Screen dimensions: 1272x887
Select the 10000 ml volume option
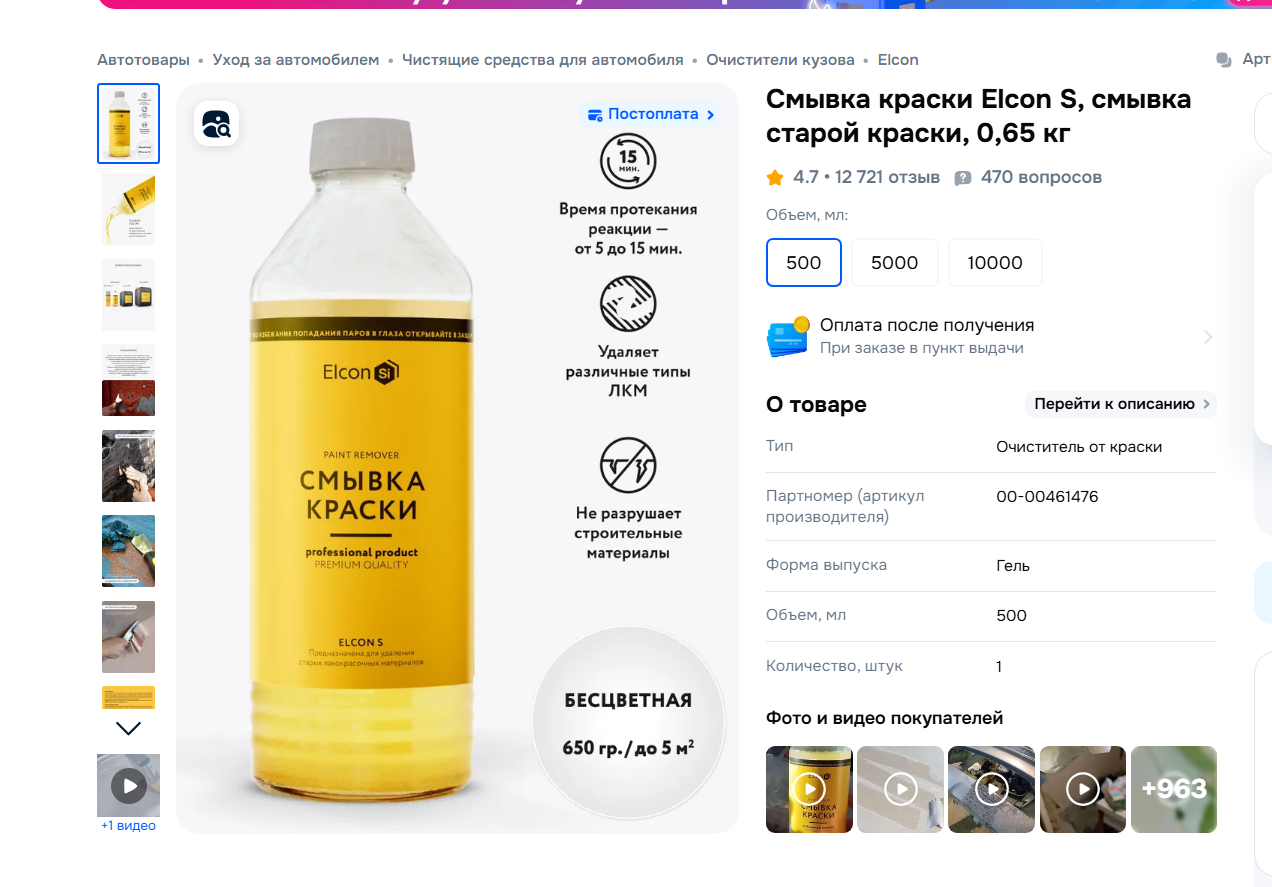(x=995, y=262)
